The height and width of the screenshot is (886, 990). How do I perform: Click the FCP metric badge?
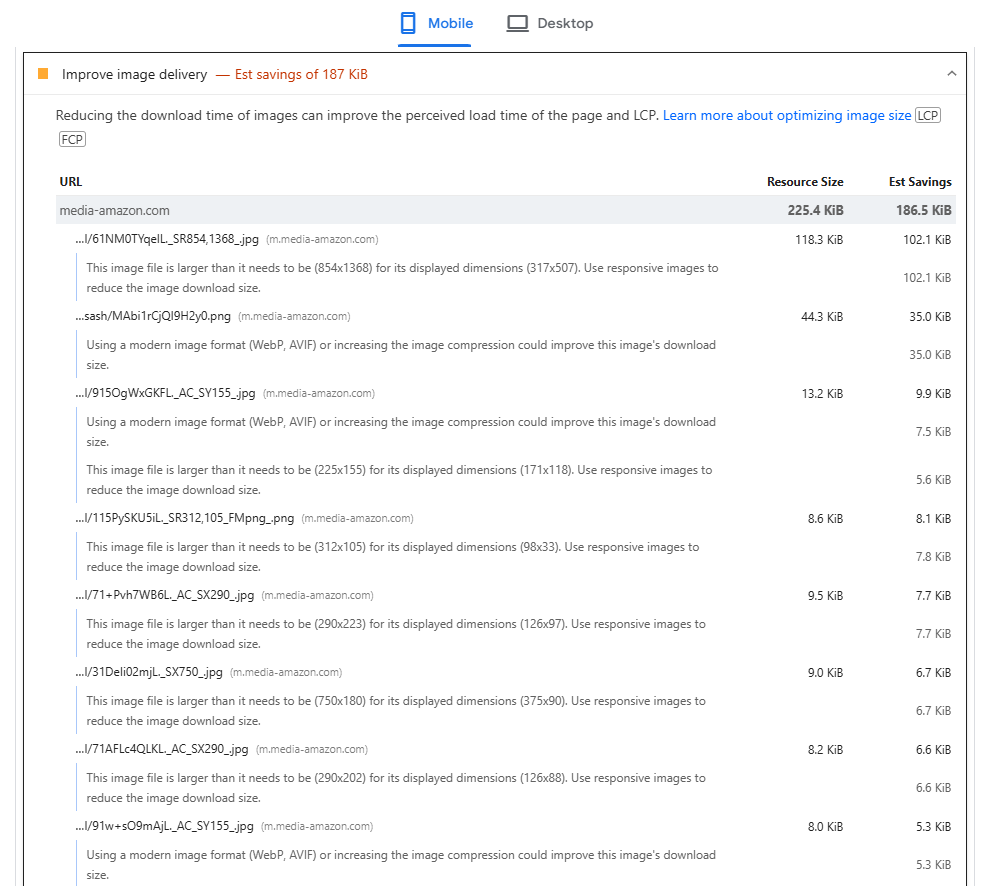pyautogui.click(x=72, y=140)
